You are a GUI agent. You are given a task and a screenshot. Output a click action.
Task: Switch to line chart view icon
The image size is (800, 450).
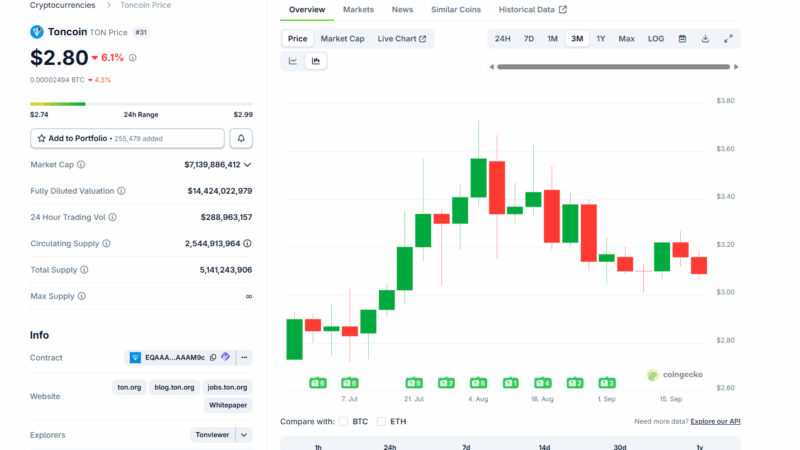(293, 61)
